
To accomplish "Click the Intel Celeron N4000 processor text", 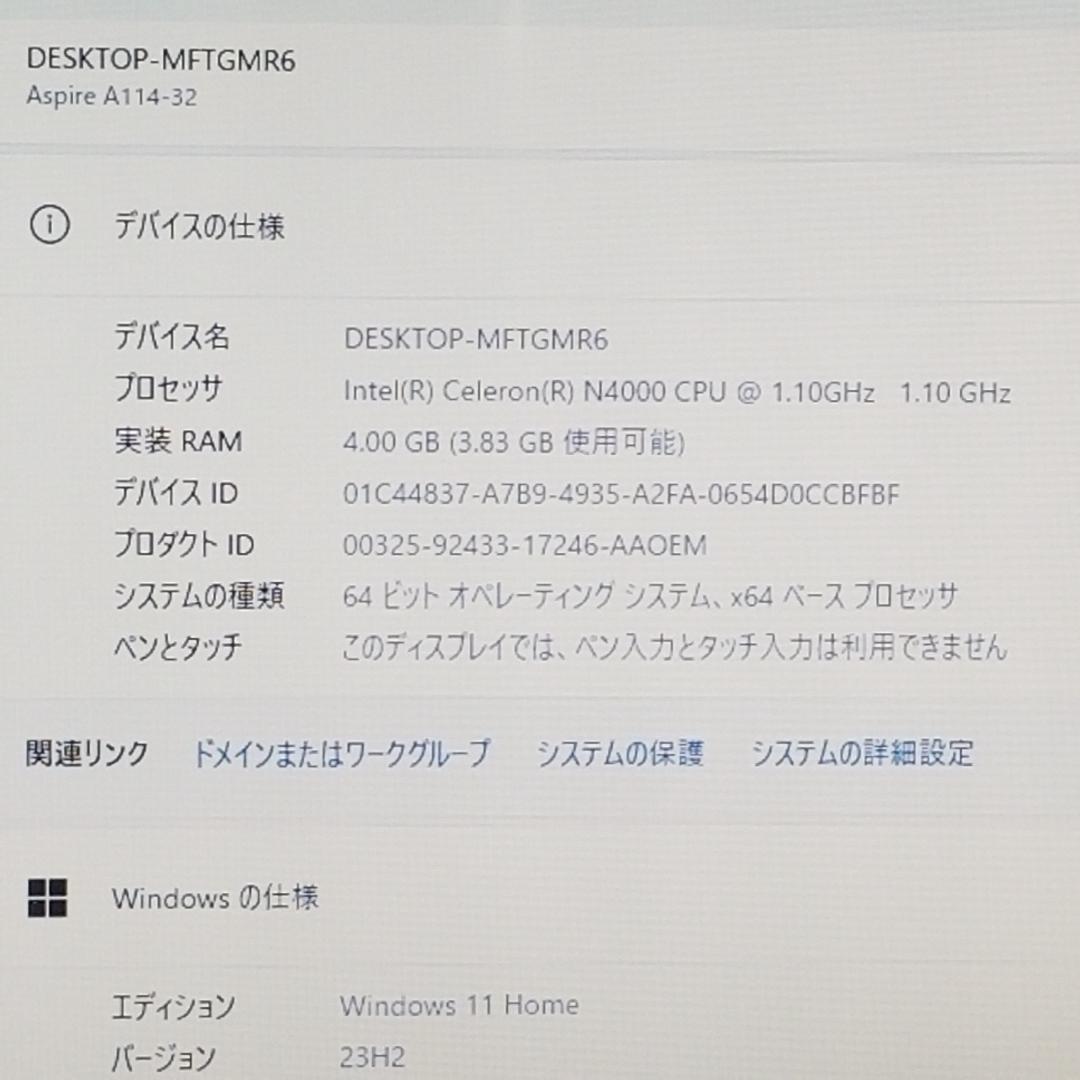I will click(678, 391).
